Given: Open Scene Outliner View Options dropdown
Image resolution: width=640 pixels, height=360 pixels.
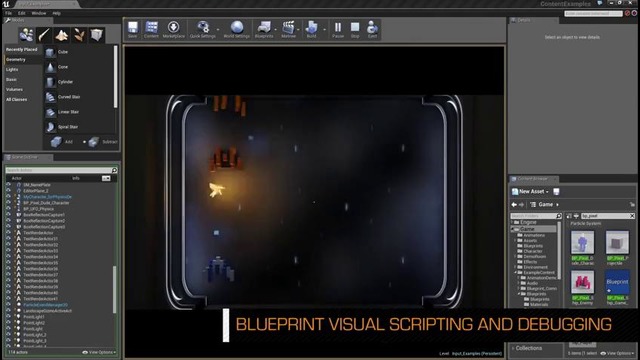Looking at the screenshot, I should point(99,352).
